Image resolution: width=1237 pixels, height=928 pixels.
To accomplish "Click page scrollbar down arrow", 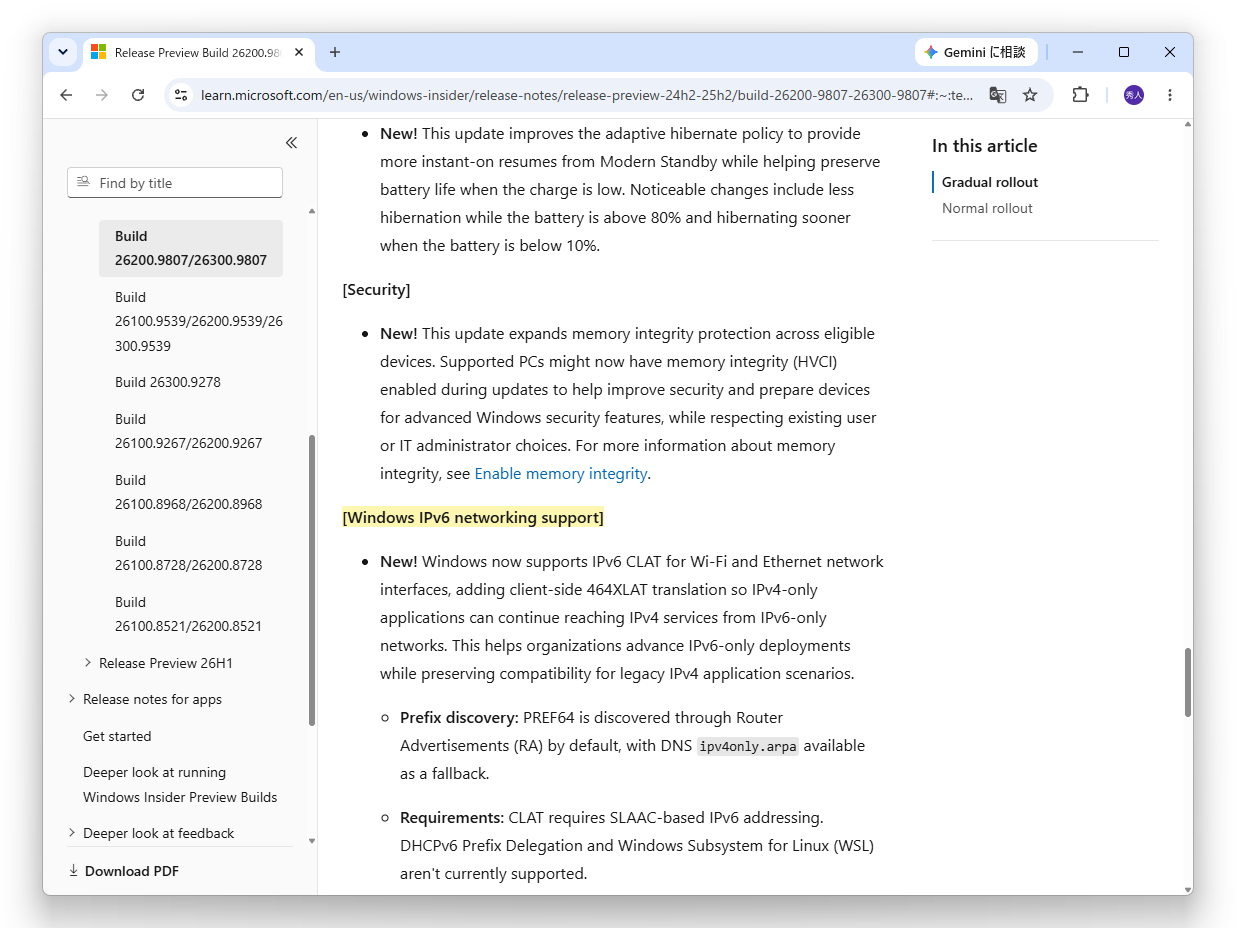I will point(1188,888).
